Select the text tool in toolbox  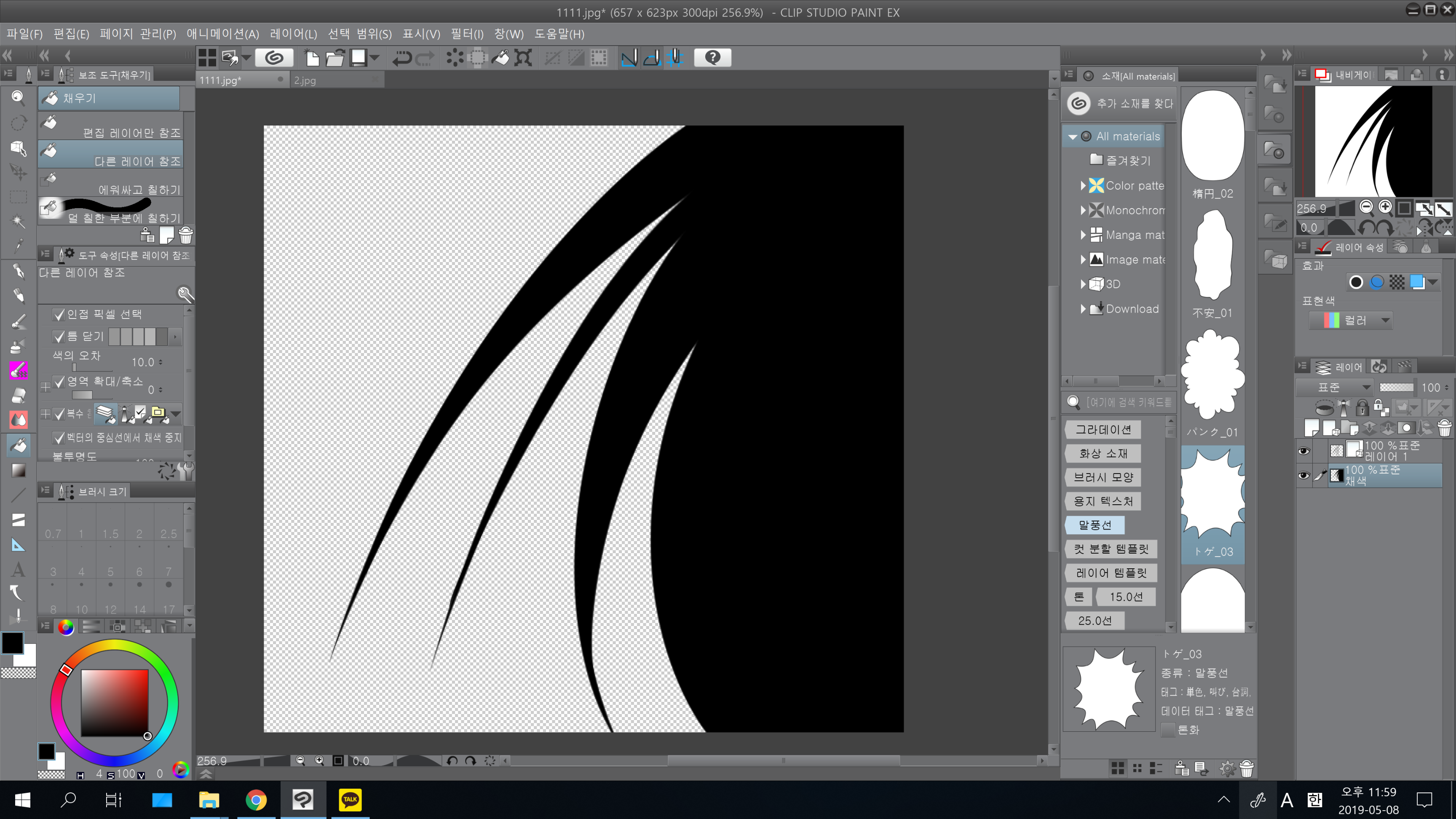click(x=18, y=569)
